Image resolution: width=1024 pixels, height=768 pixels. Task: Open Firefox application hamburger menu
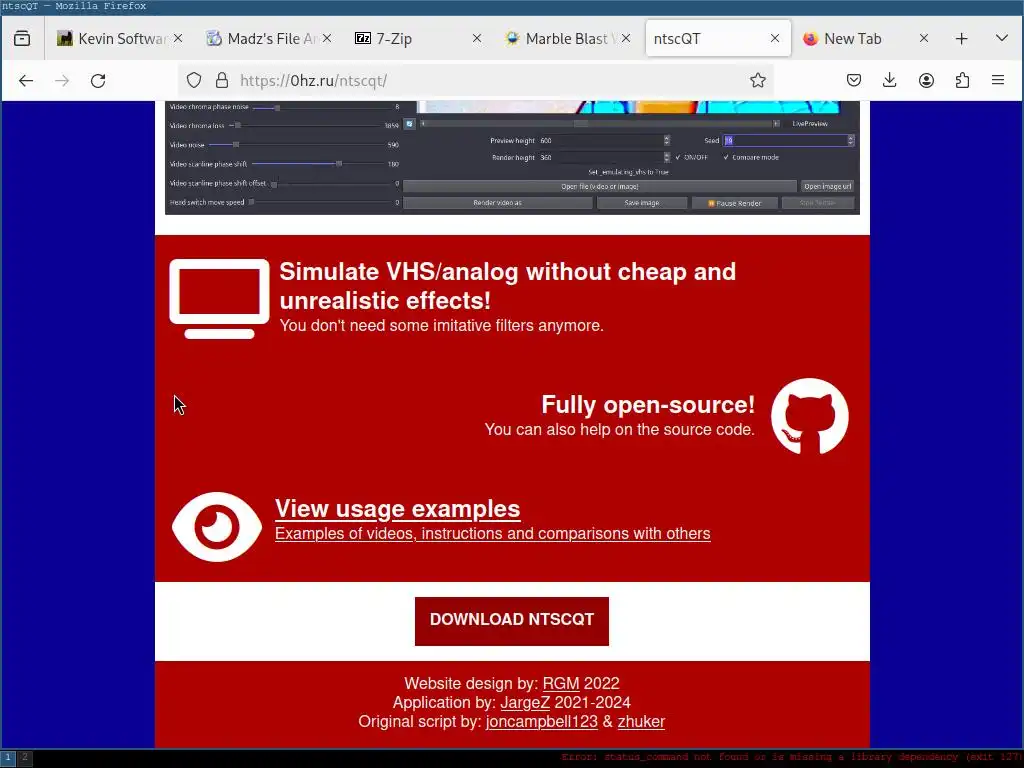coord(998,80)
